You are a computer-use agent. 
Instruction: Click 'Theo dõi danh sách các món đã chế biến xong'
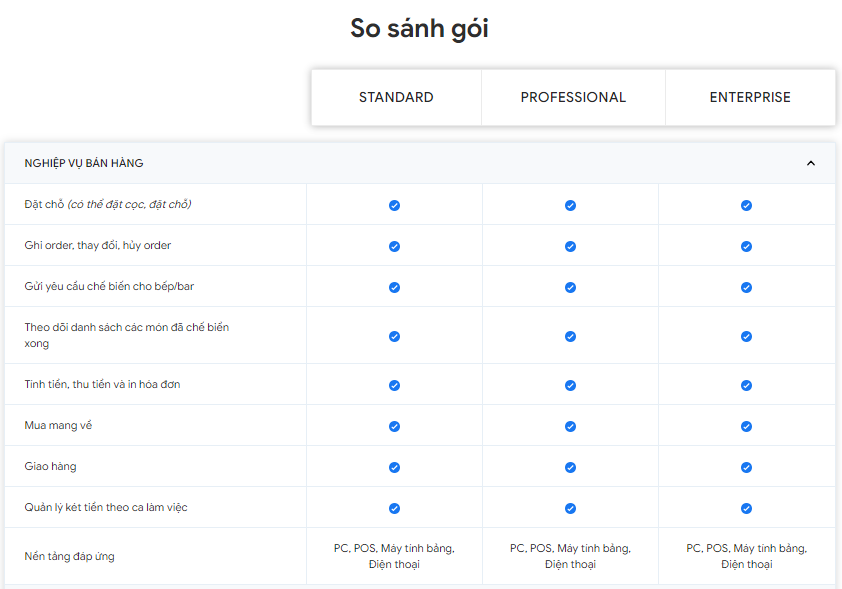click(x=127, y=335)
